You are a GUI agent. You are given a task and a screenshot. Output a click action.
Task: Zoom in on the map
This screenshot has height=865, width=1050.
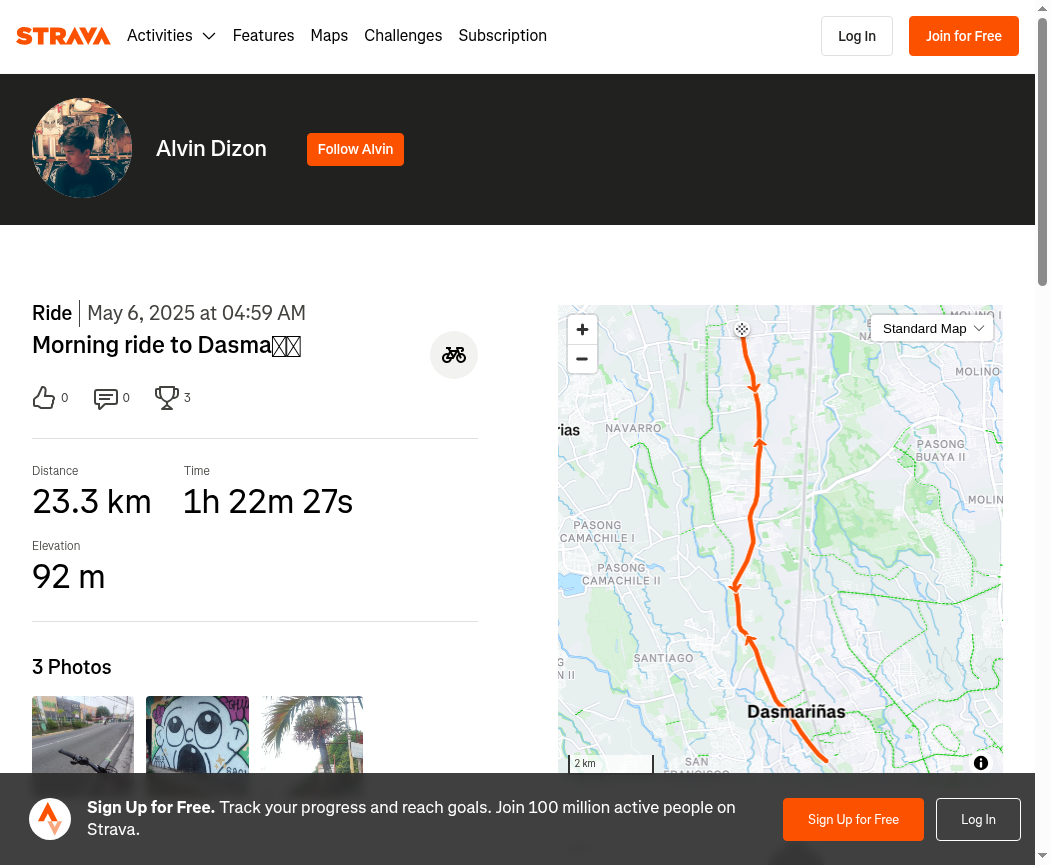[582, 329]
